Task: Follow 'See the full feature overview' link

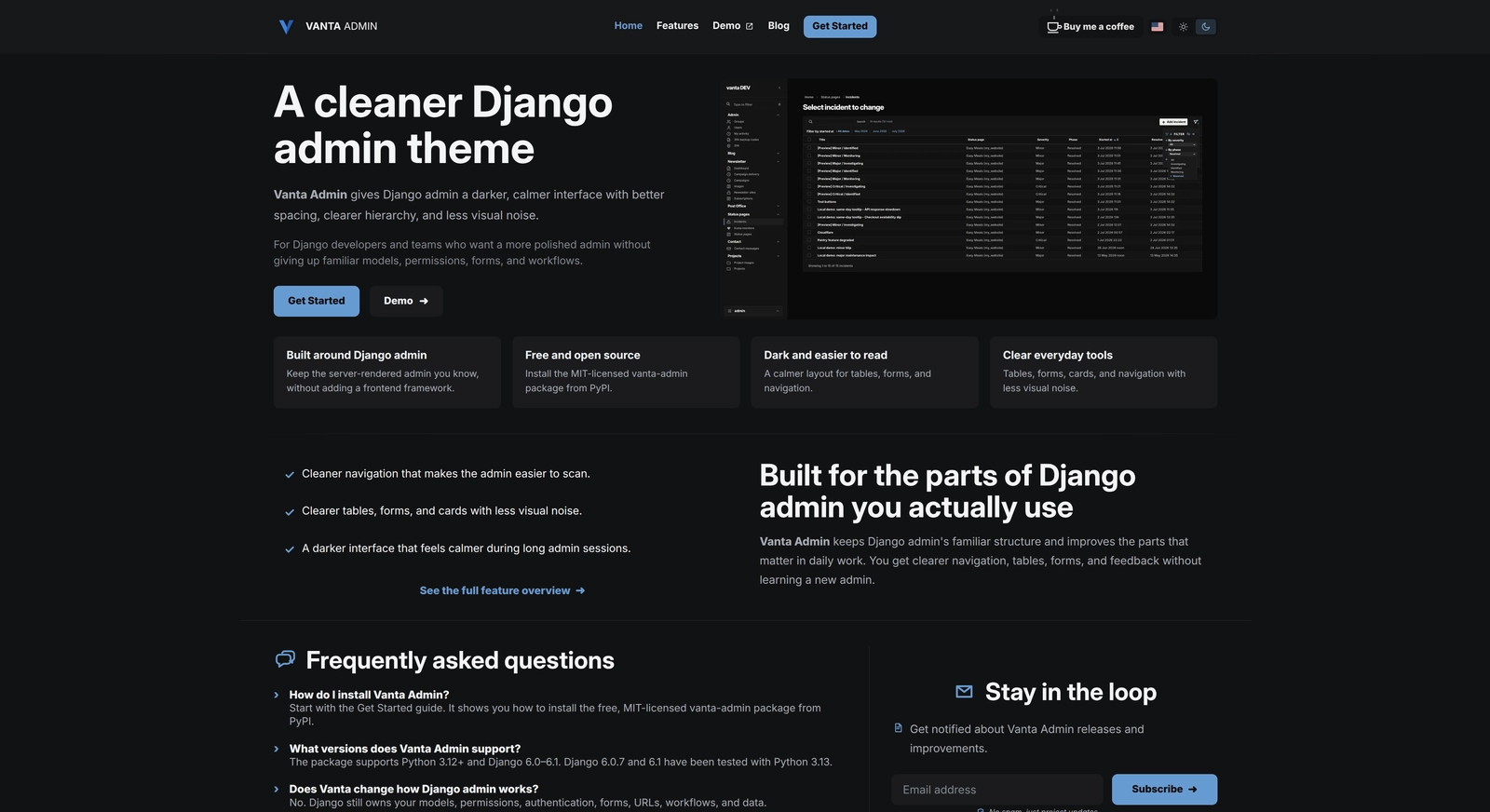Action: point(502,590)
